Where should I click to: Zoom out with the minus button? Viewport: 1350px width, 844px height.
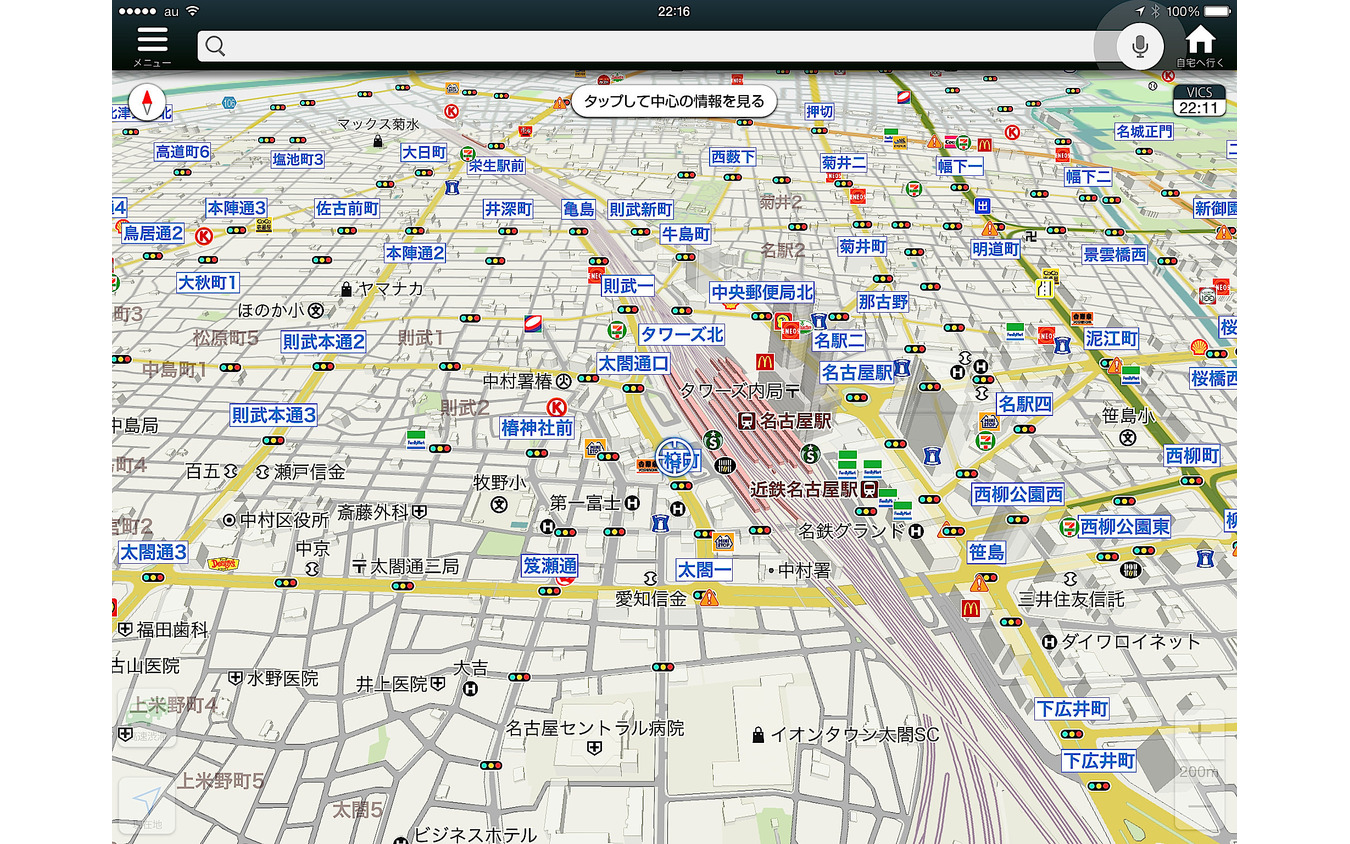(1198, 806)
